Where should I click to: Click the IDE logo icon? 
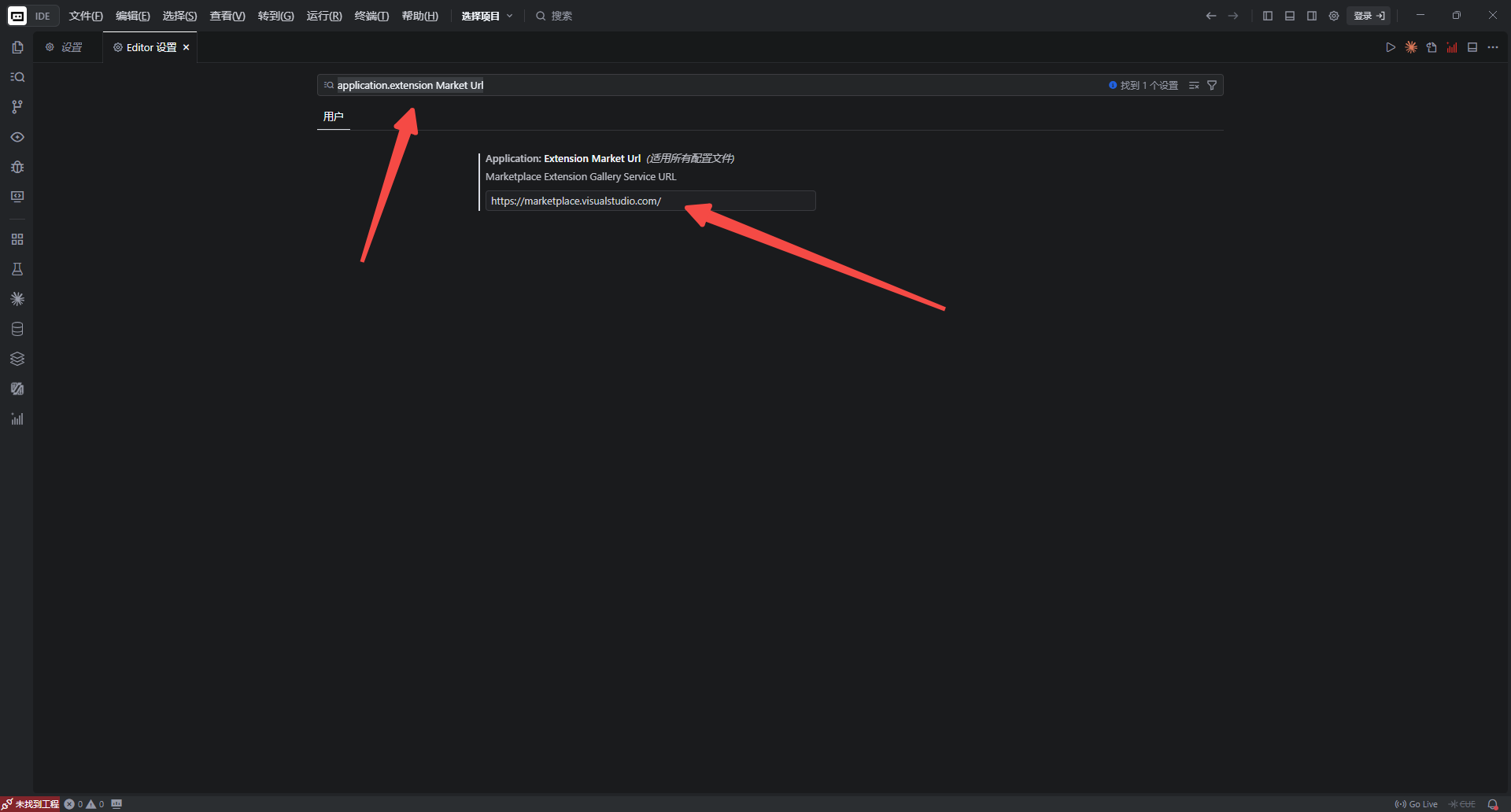click(17, 16)
